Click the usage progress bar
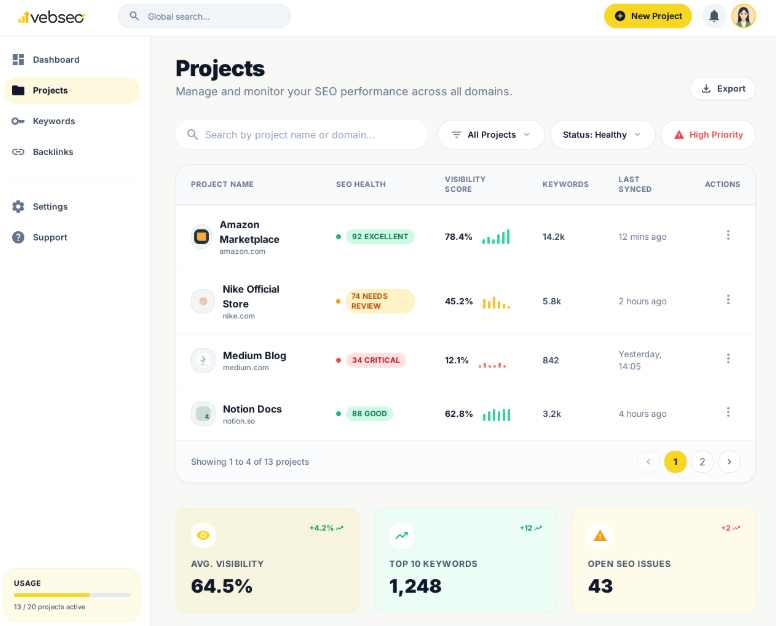 (x=72, y=595)
